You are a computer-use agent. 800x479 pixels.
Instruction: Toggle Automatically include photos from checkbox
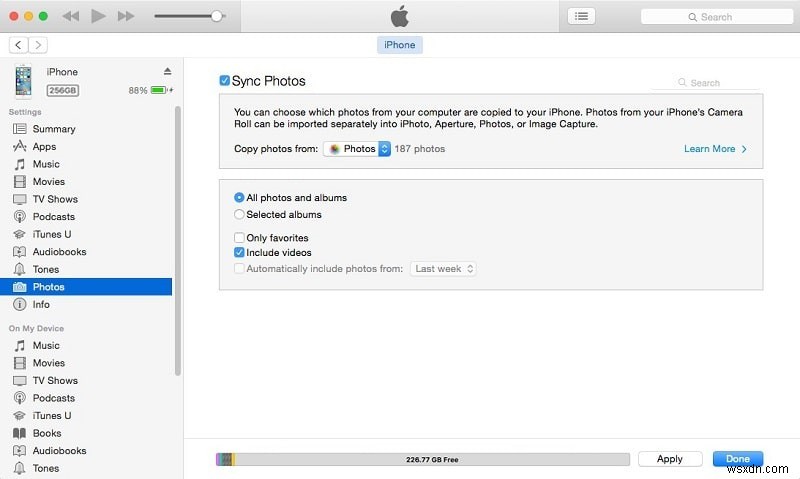pyautogui.click(x=239, y=269)
